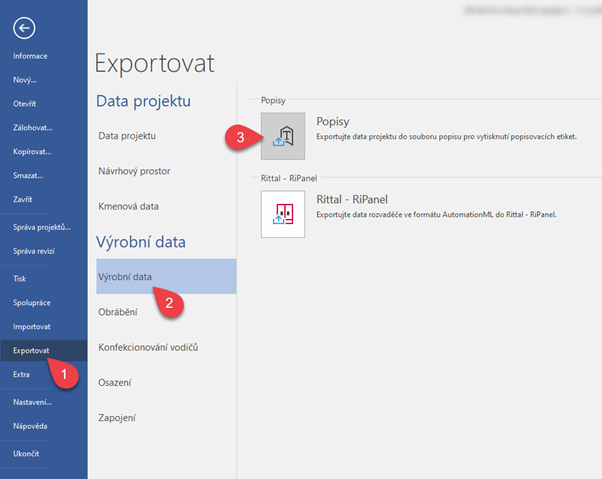Screen dimensions: 602x479
Task: Open the Otevřít menu entry
Action: pos(27,104)
